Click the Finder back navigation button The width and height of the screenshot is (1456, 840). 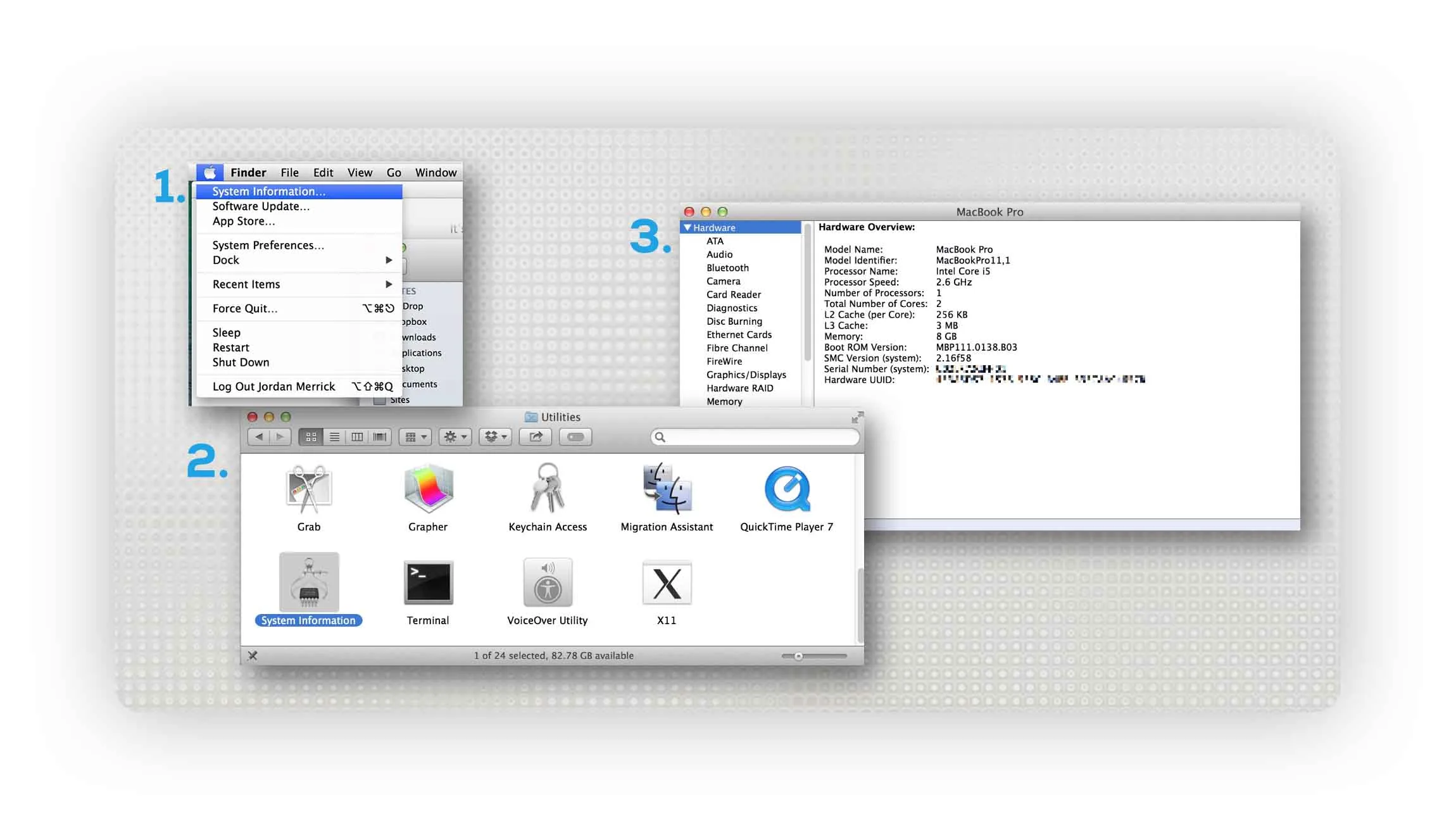[259, 437]
